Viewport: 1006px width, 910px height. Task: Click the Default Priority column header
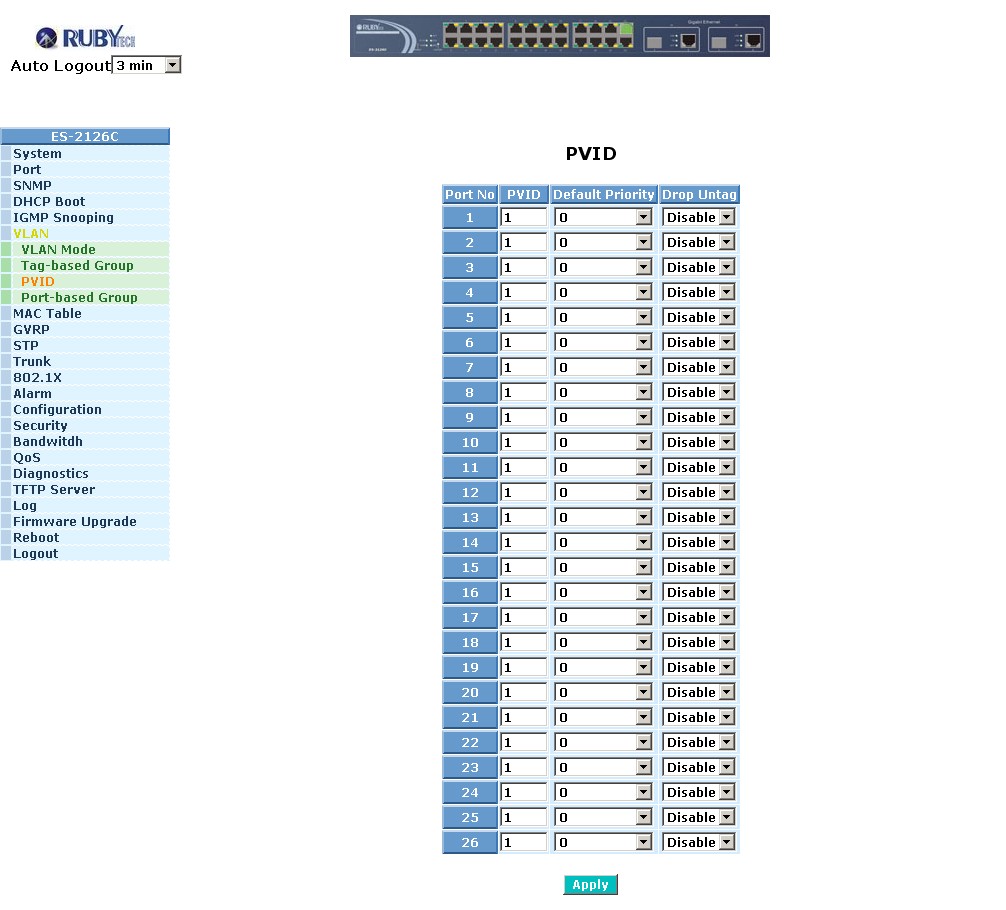point(603,194)
